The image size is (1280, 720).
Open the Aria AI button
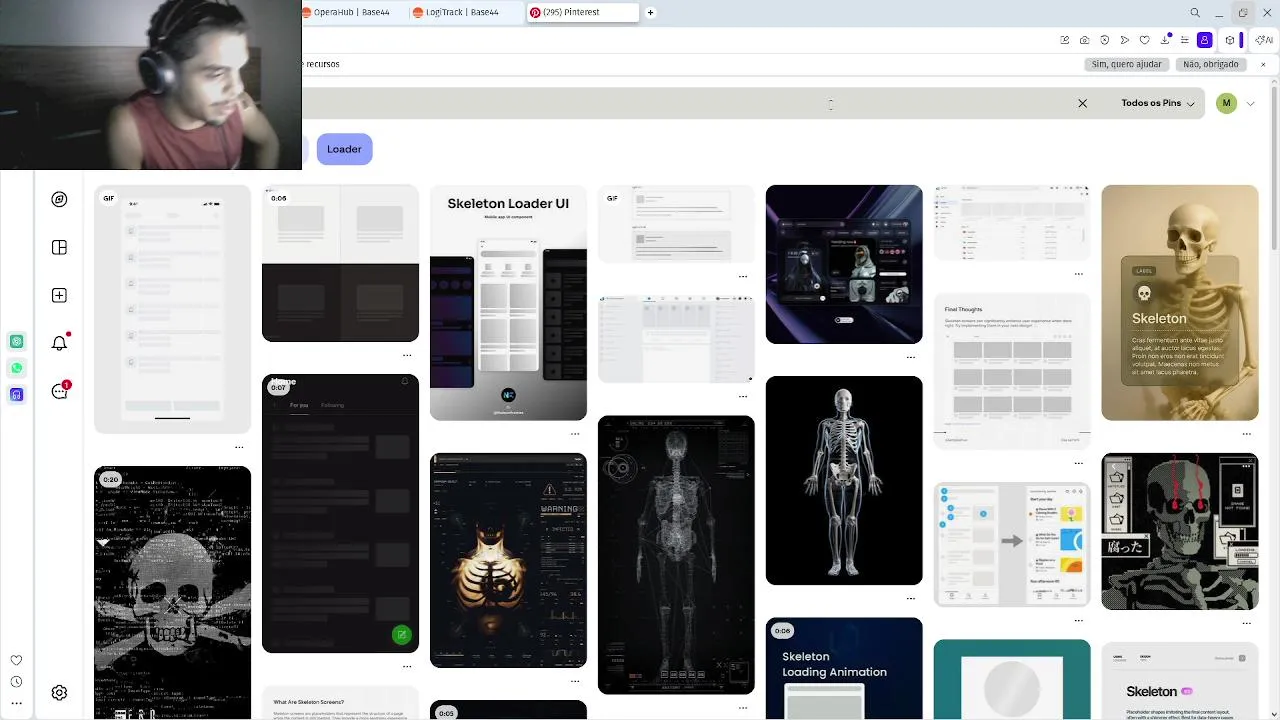[1264, 40]
